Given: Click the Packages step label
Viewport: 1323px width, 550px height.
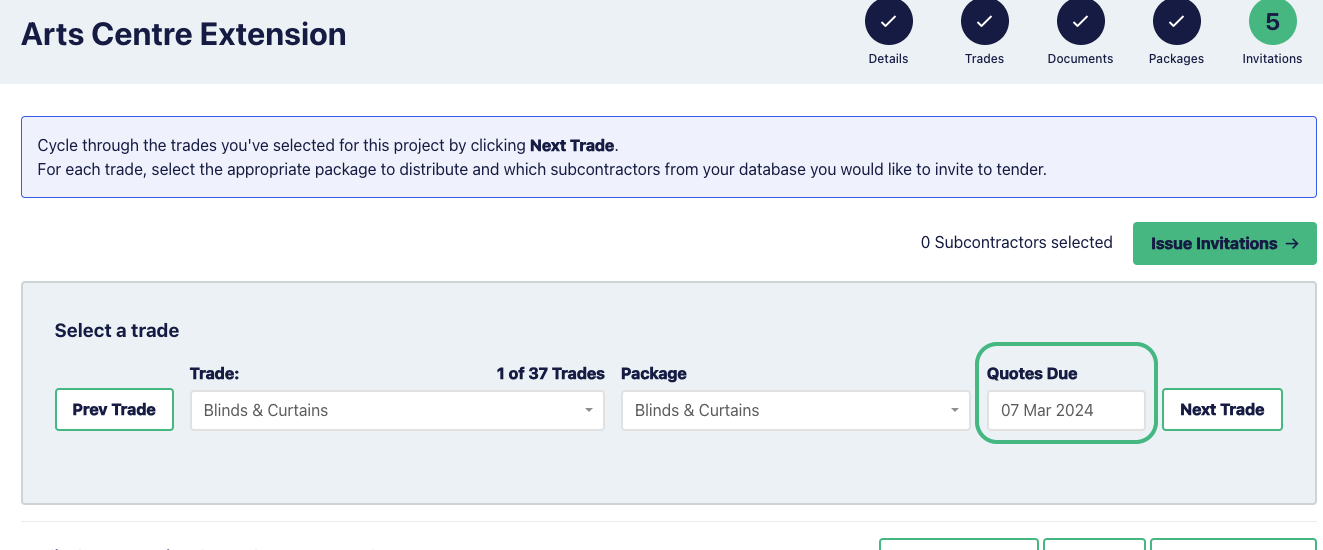Looking at the screenshot, I should click(x=1176, y=59).
